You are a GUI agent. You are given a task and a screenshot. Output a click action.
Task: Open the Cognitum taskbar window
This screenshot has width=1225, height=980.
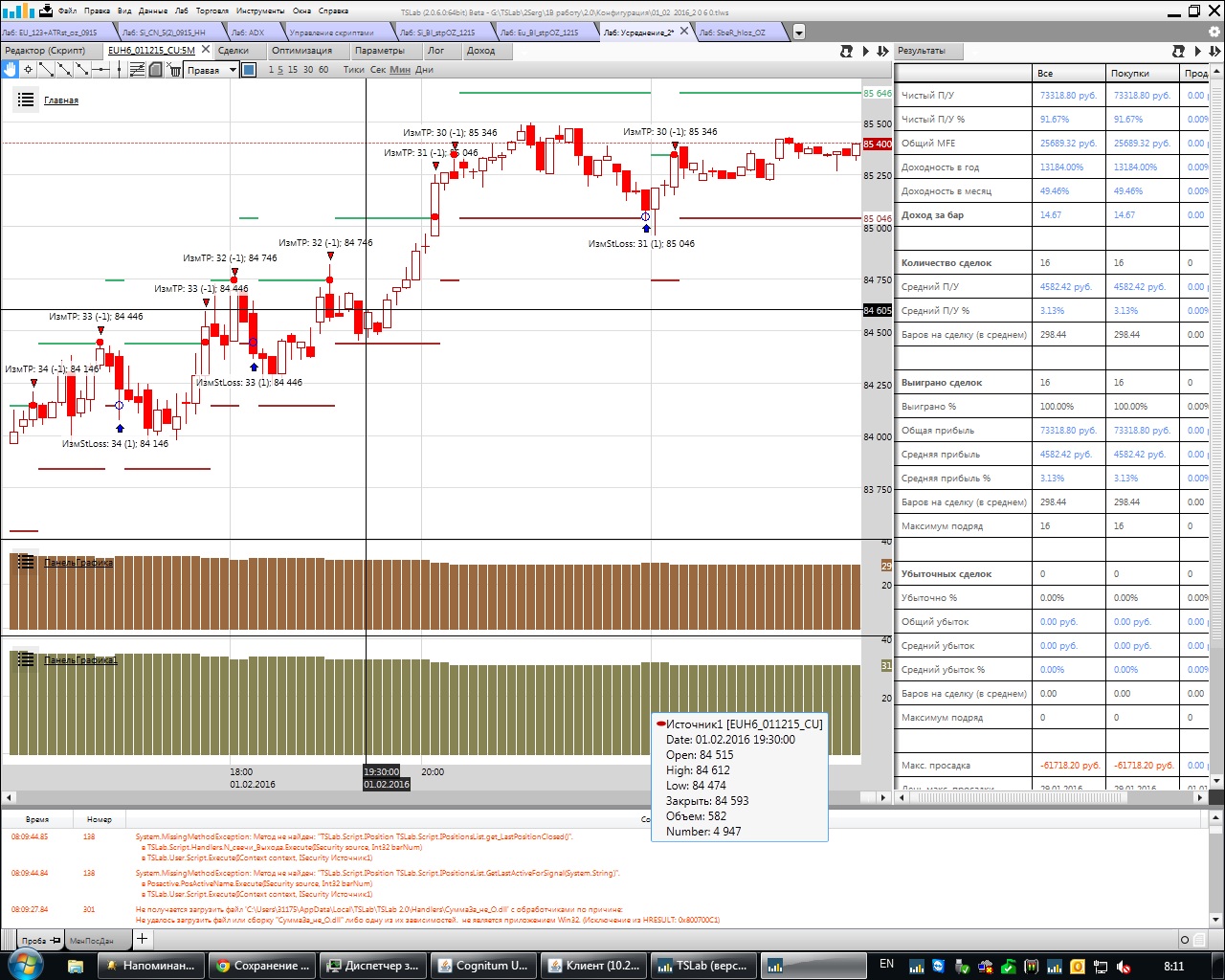(483, 966)
